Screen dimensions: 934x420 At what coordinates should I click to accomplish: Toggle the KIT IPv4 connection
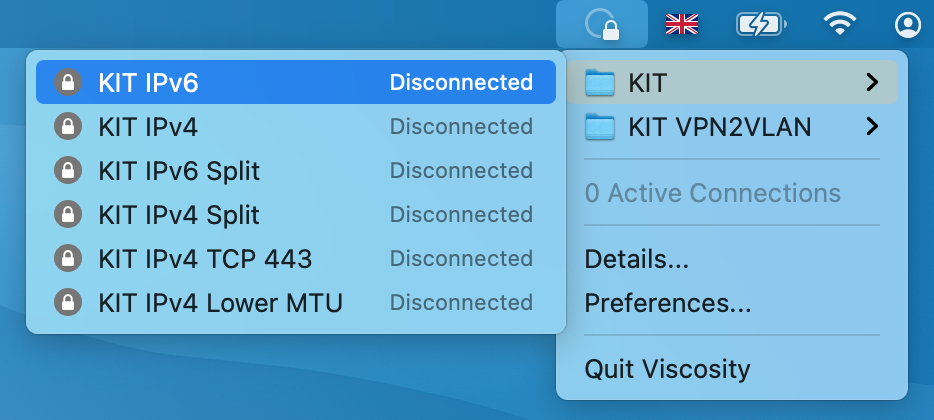click(x=148, y=127)
